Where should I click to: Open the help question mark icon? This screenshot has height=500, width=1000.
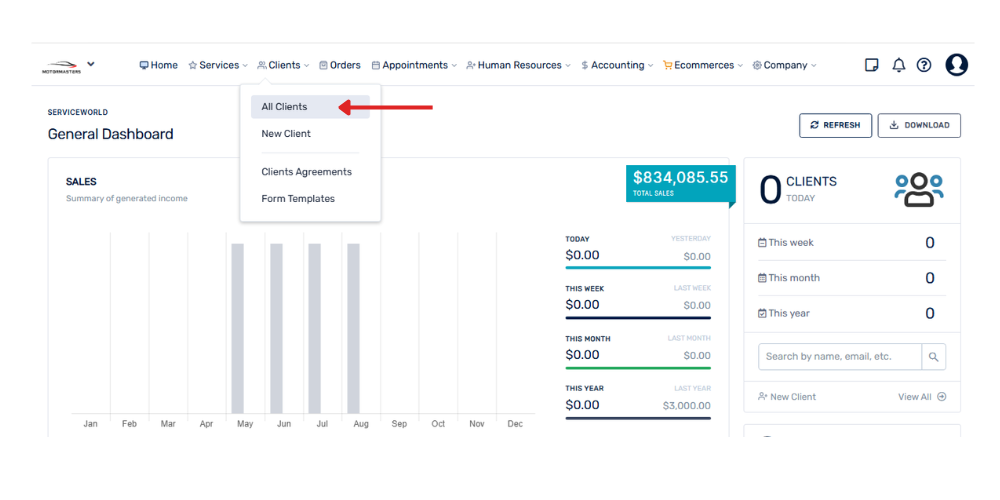(x=924, y=65)
